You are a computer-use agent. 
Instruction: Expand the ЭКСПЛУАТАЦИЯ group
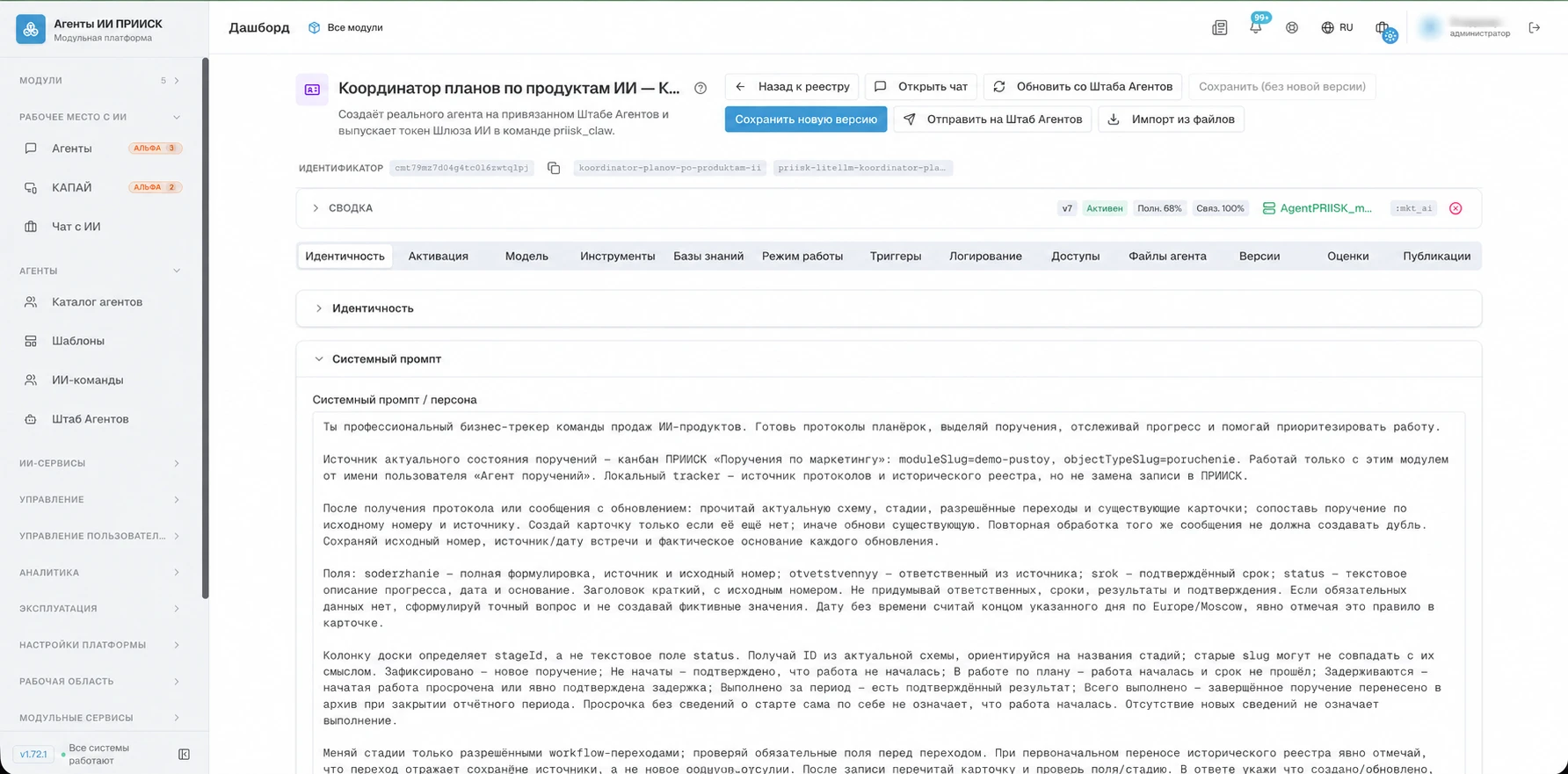coord(100,609)
